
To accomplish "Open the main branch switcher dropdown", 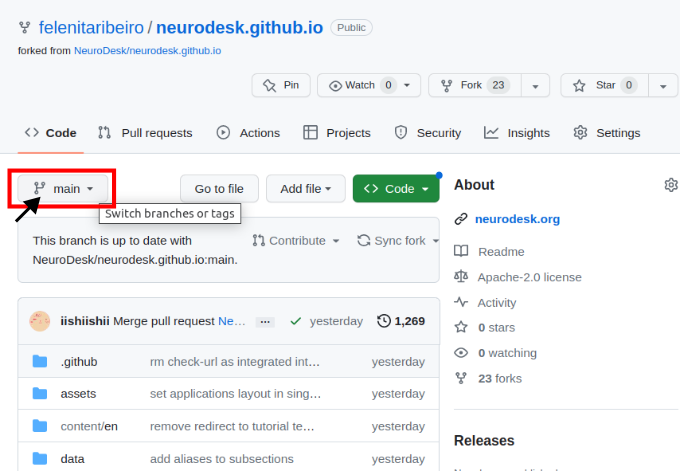I will [63, 189].
